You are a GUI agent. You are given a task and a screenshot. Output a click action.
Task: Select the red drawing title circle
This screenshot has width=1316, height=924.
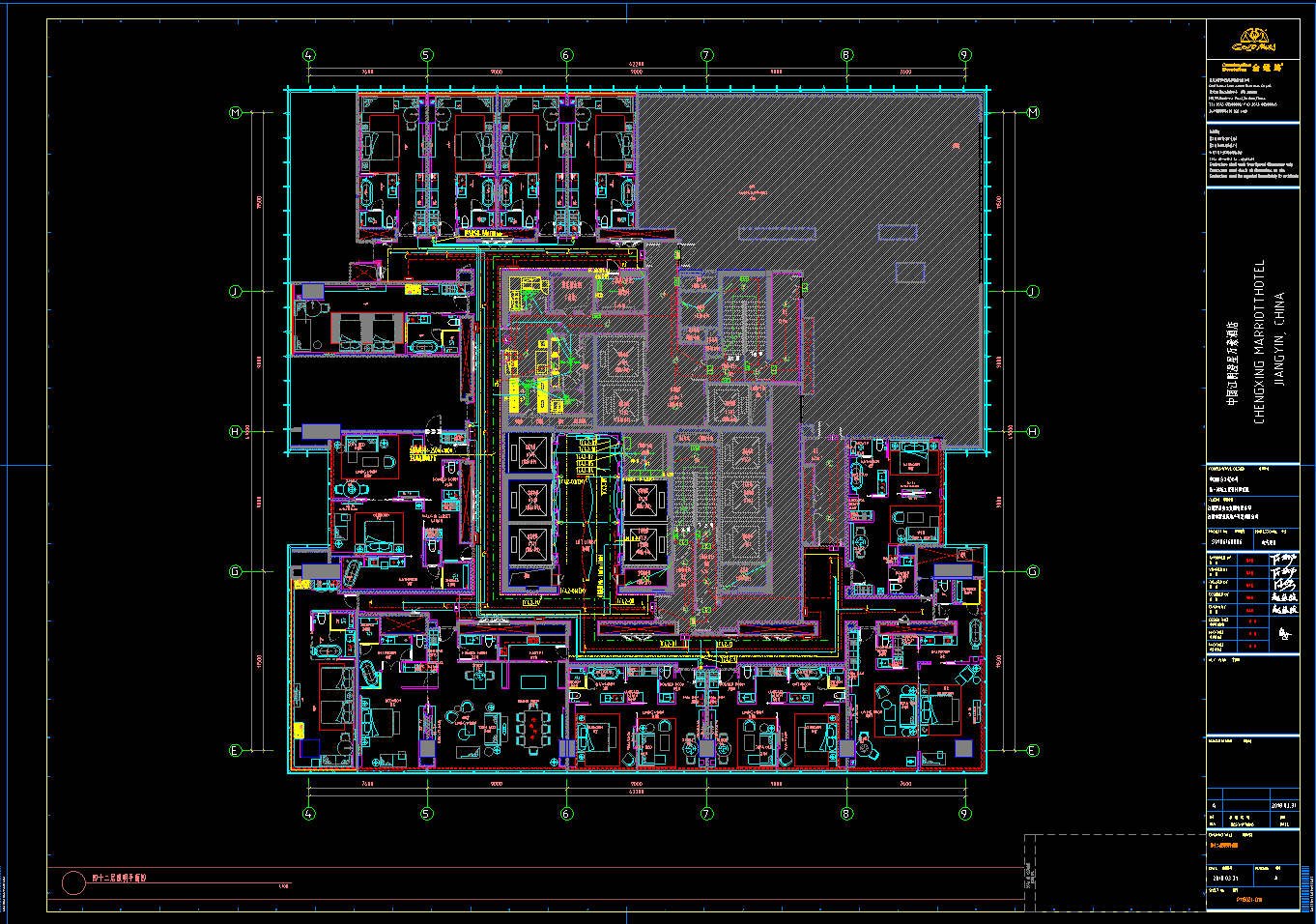(x=73, y=882)
